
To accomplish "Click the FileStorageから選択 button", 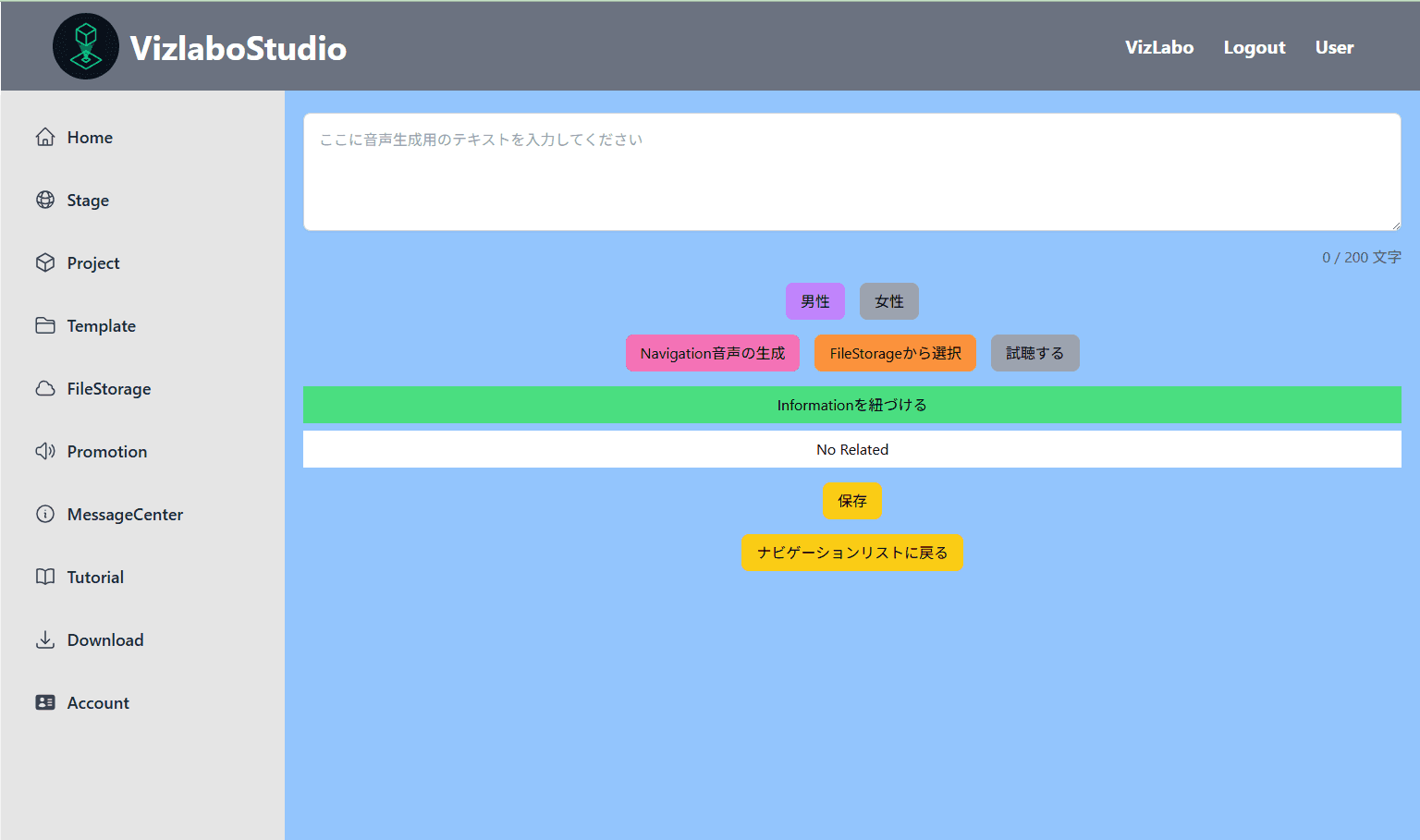I will [895, 353].
